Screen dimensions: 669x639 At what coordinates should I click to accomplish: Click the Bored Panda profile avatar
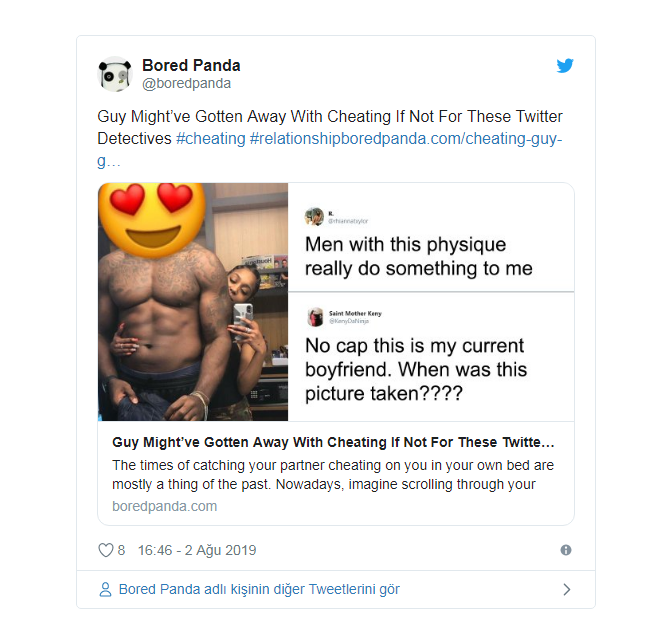click(115, 74)
